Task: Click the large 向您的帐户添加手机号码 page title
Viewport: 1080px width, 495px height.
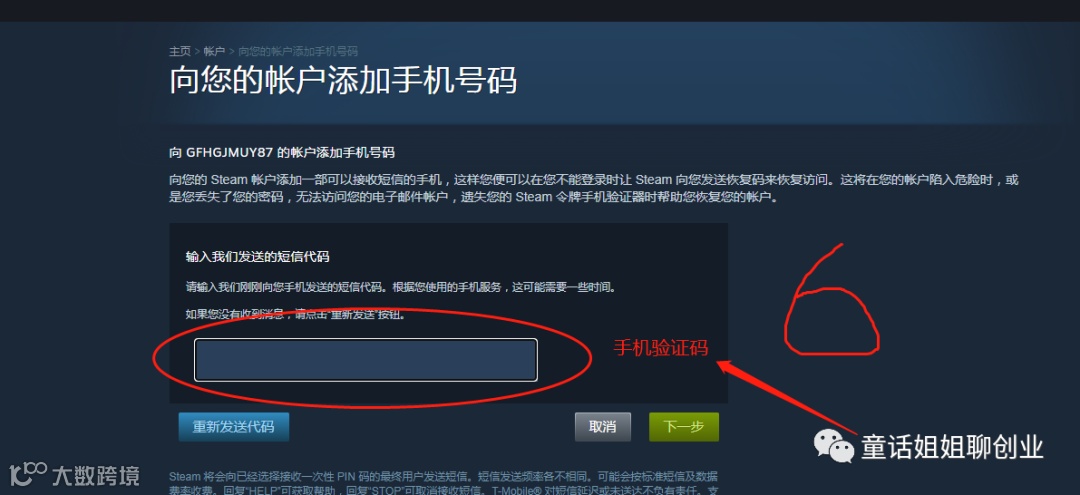Action: click(x=343, y=81)
